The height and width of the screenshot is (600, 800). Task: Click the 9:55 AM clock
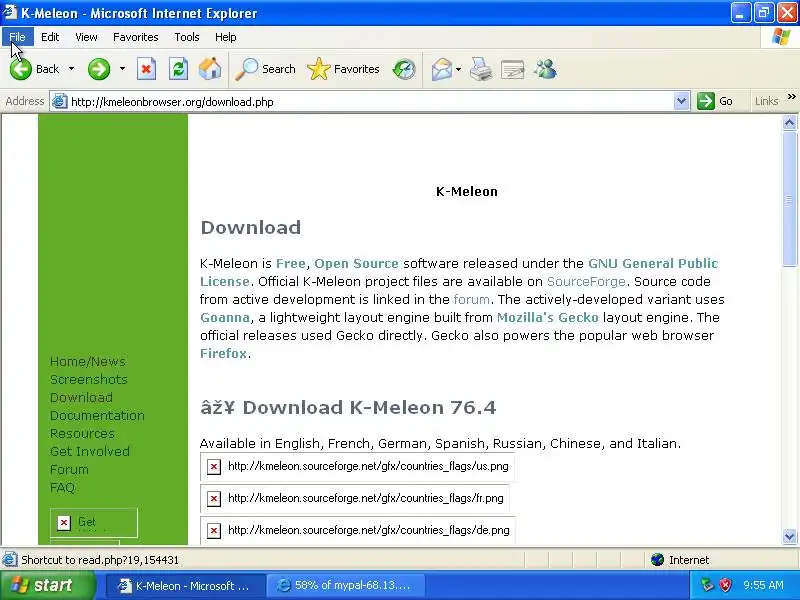763,585
